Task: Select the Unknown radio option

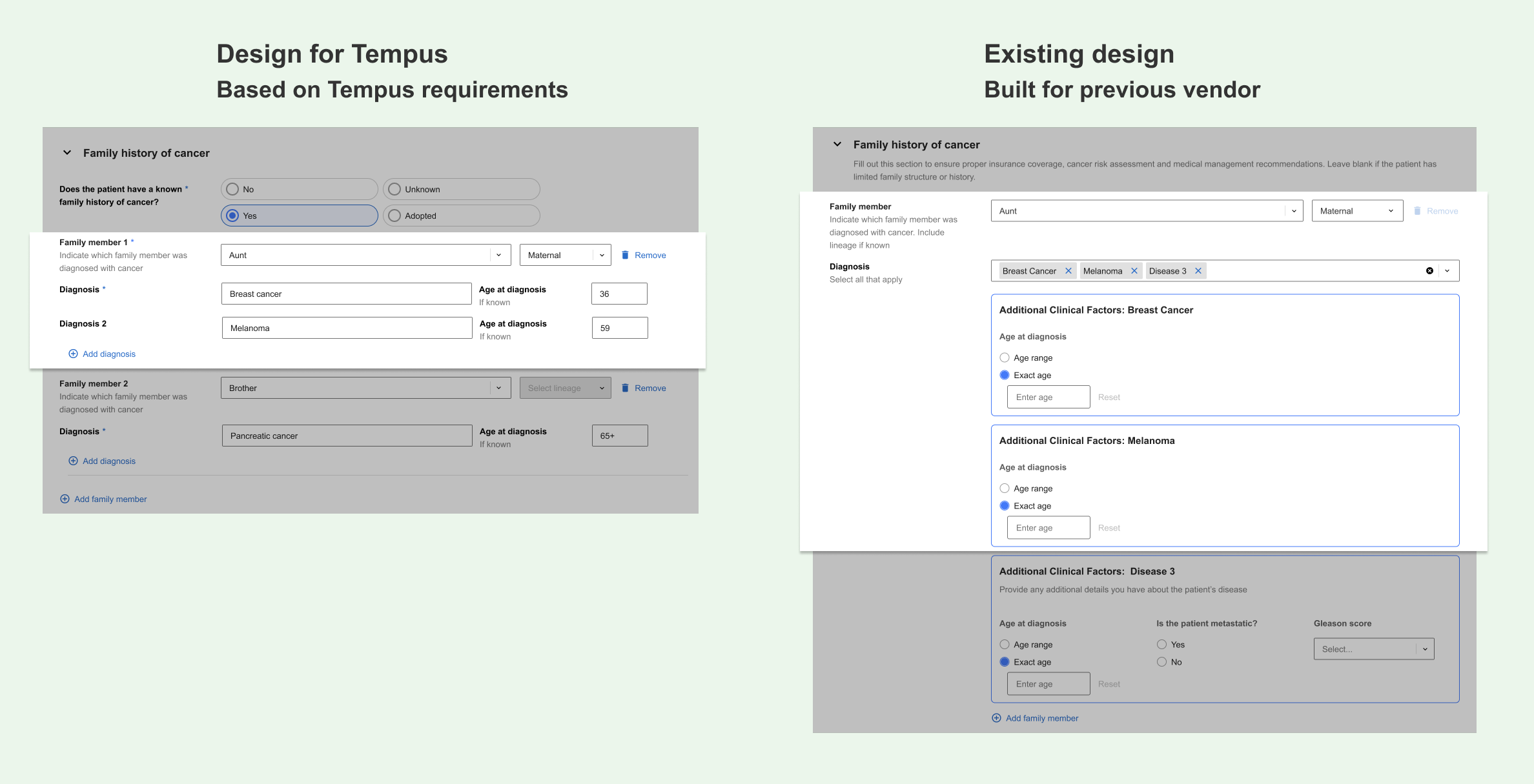Action: click(x=461, y=189)
